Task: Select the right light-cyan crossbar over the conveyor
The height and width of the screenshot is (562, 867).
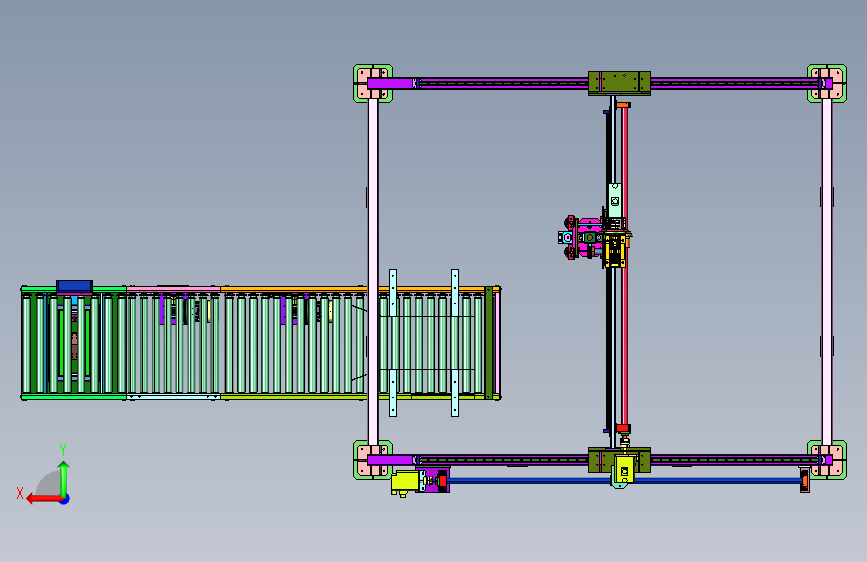Action: 455,342
